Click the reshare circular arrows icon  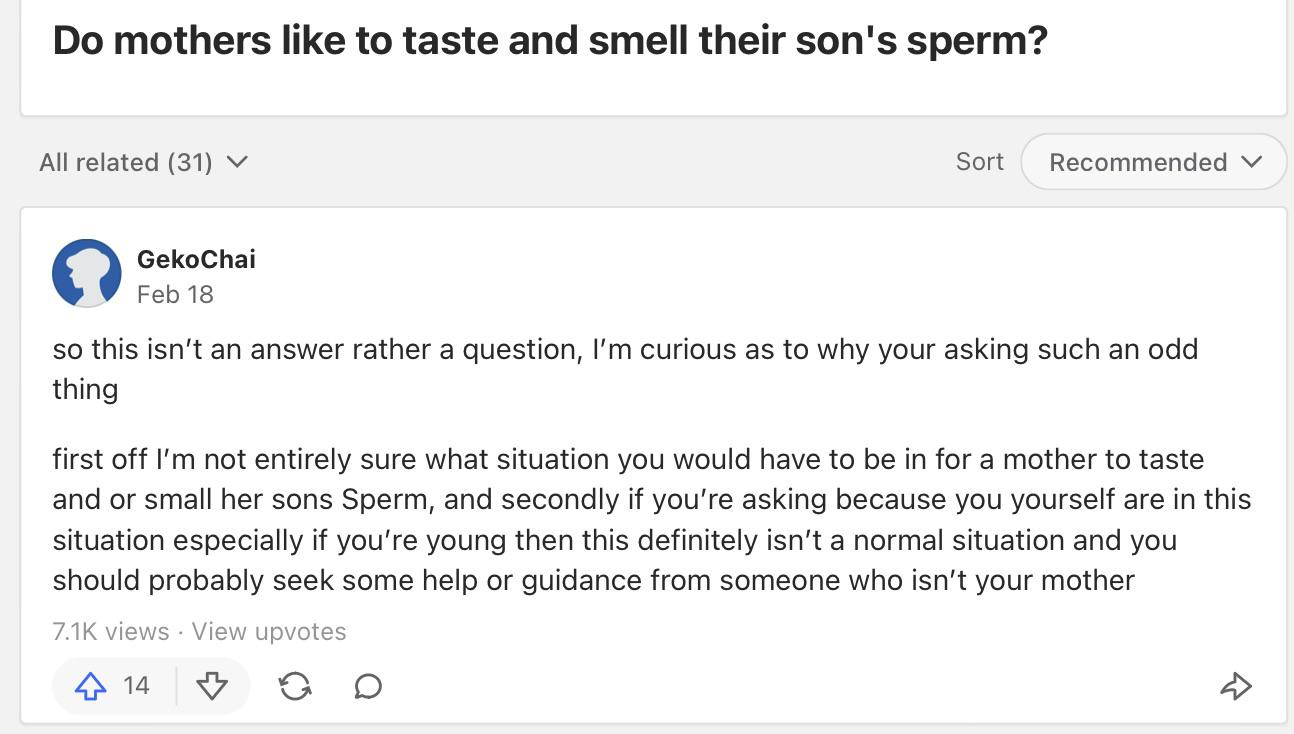295,686
